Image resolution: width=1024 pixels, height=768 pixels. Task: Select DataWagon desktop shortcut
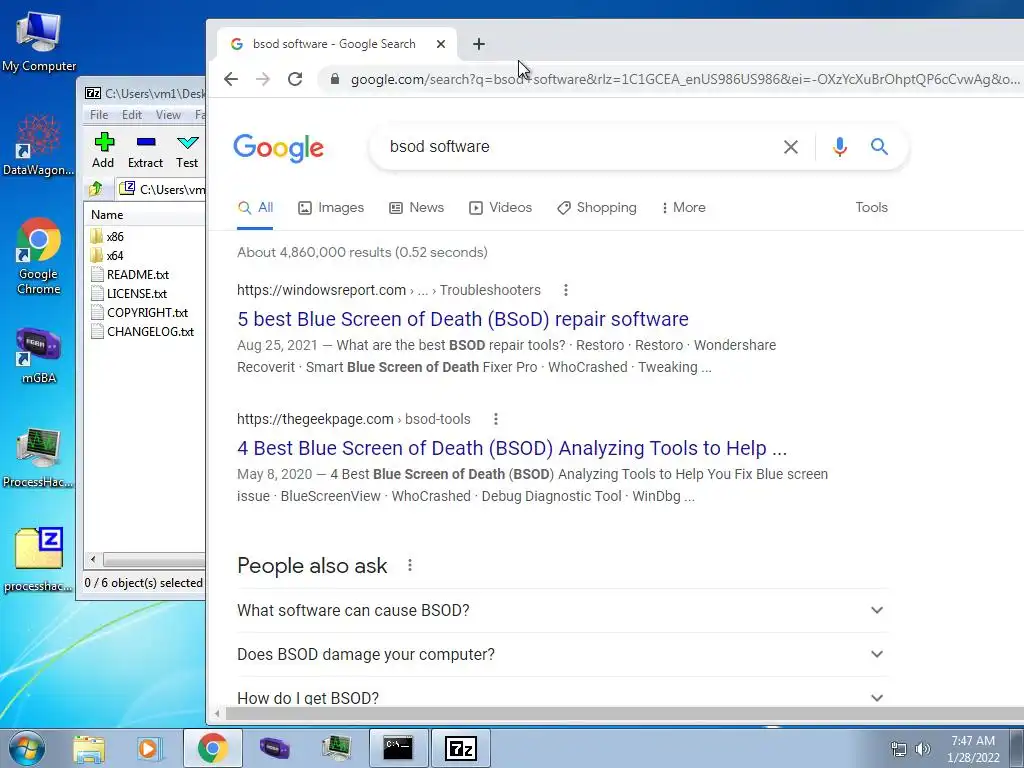pyautogui.click(x=39, y=146)
